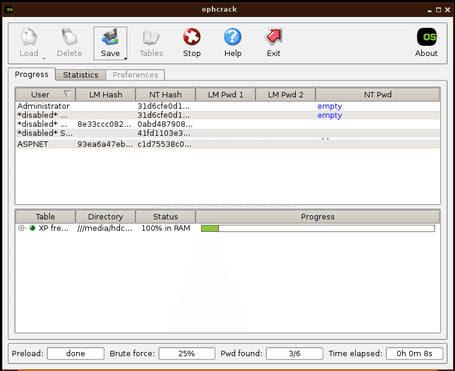Select the Administrator user row
The height and width of the screenshot is (371, 455).
(228, 106)
